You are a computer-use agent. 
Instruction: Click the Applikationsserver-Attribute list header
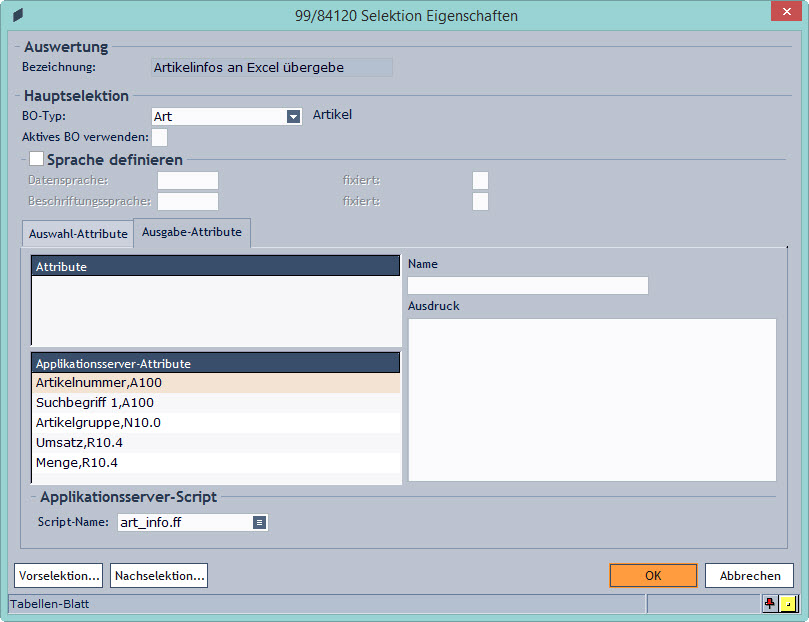click(216, 363)
